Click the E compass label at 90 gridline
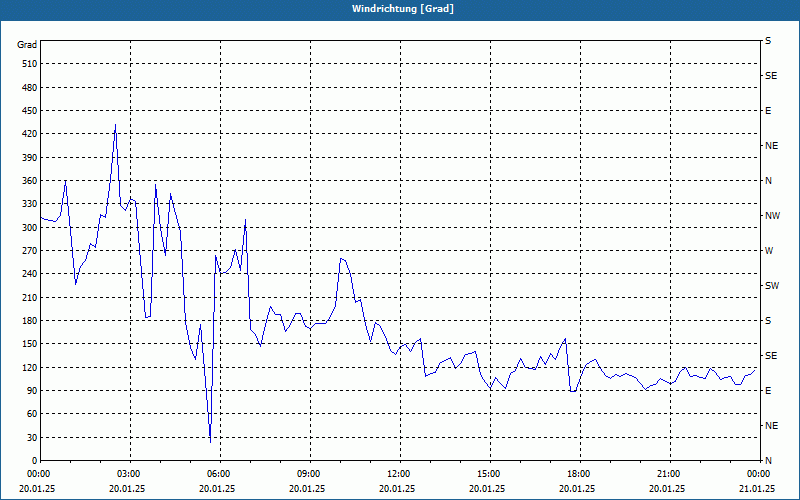Image resolution: width=800 pixels, height=500 pixels. [x=768, y=391]
